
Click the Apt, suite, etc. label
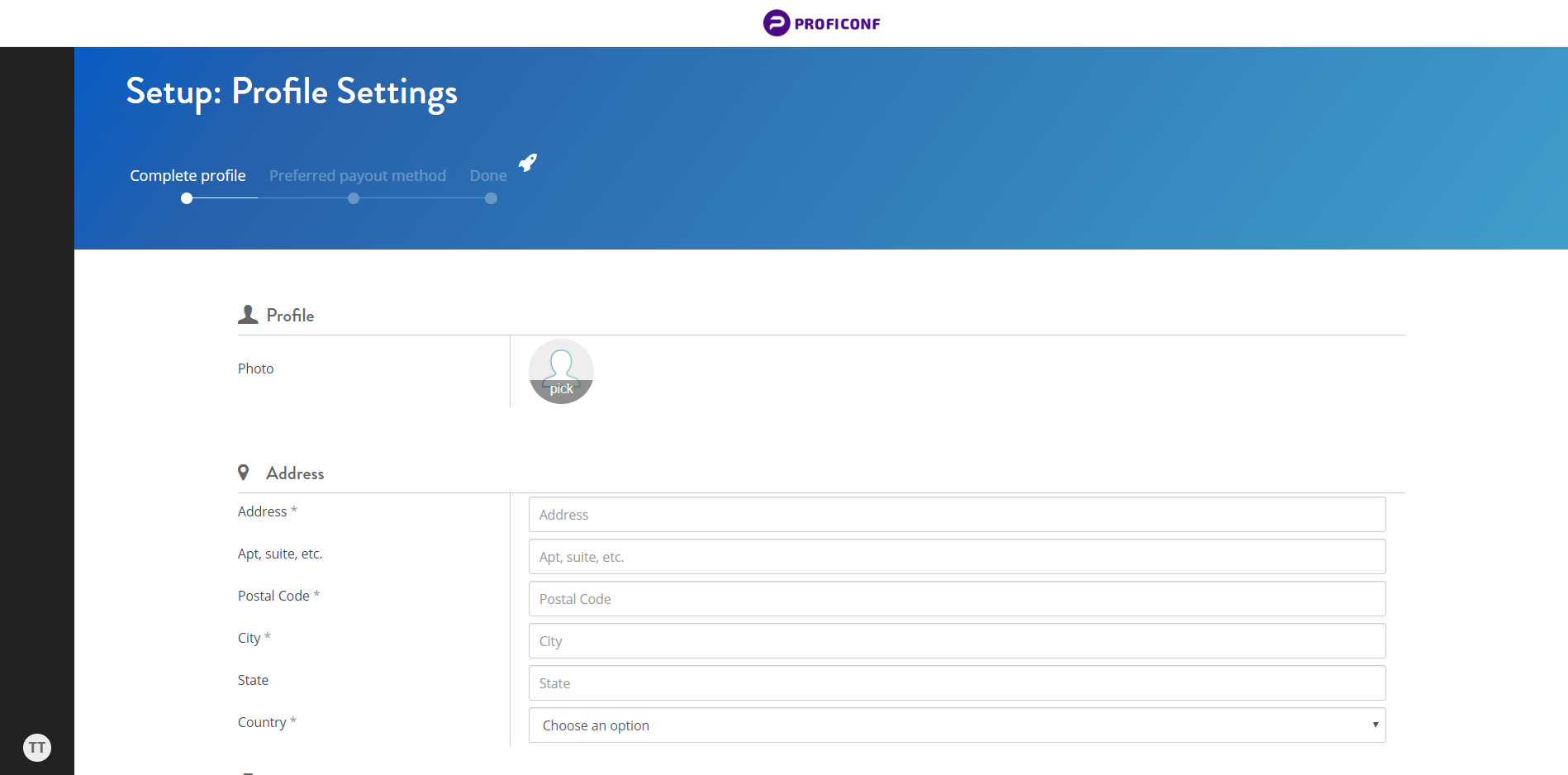pyautogui.click(x=280, y=554)
